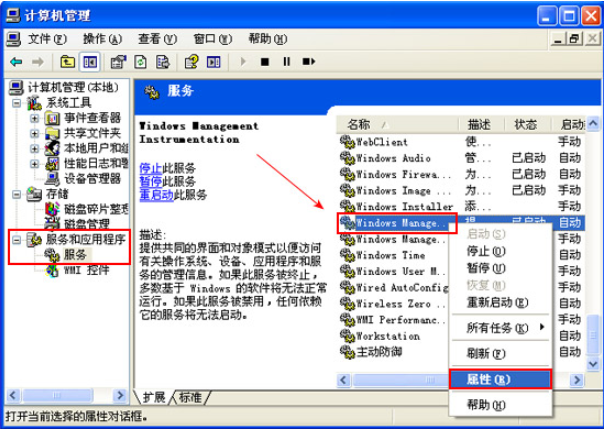Click the Help question-mark toolbar icon
The image size is (605, 431).
point(191,62)
